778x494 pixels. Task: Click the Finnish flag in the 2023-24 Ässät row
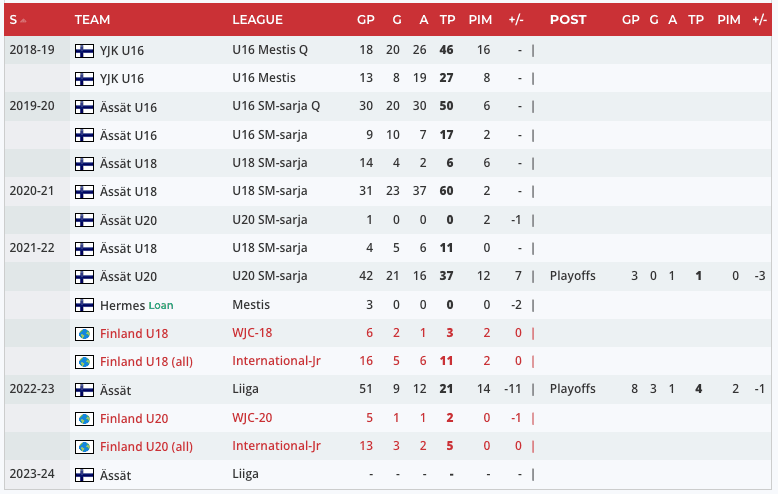84,475
